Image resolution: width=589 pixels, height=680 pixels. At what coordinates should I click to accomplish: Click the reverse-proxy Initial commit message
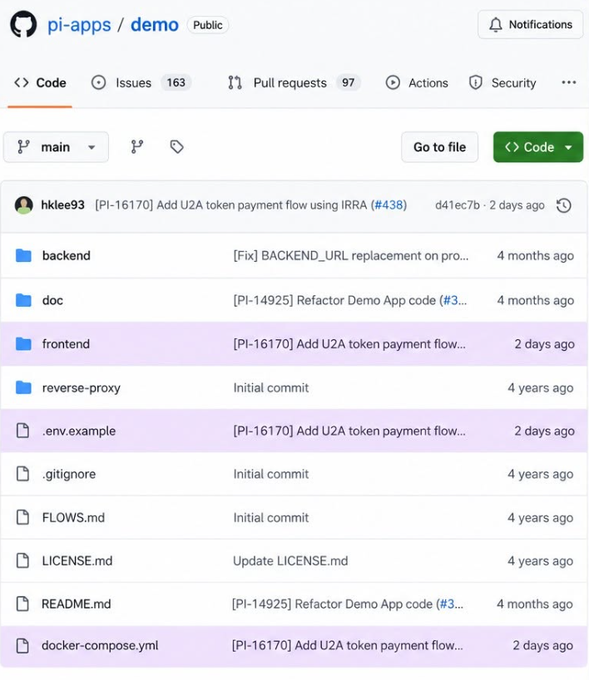pos(271,388)
